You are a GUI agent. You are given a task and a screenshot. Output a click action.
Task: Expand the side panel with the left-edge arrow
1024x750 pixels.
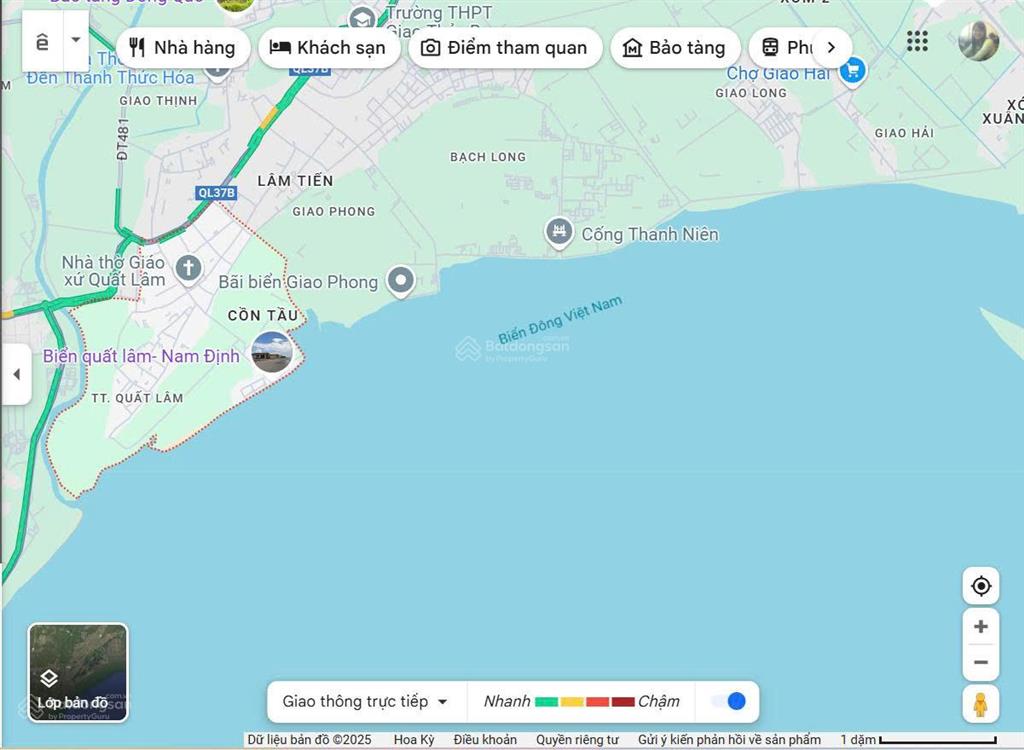[x=15, y=374]
